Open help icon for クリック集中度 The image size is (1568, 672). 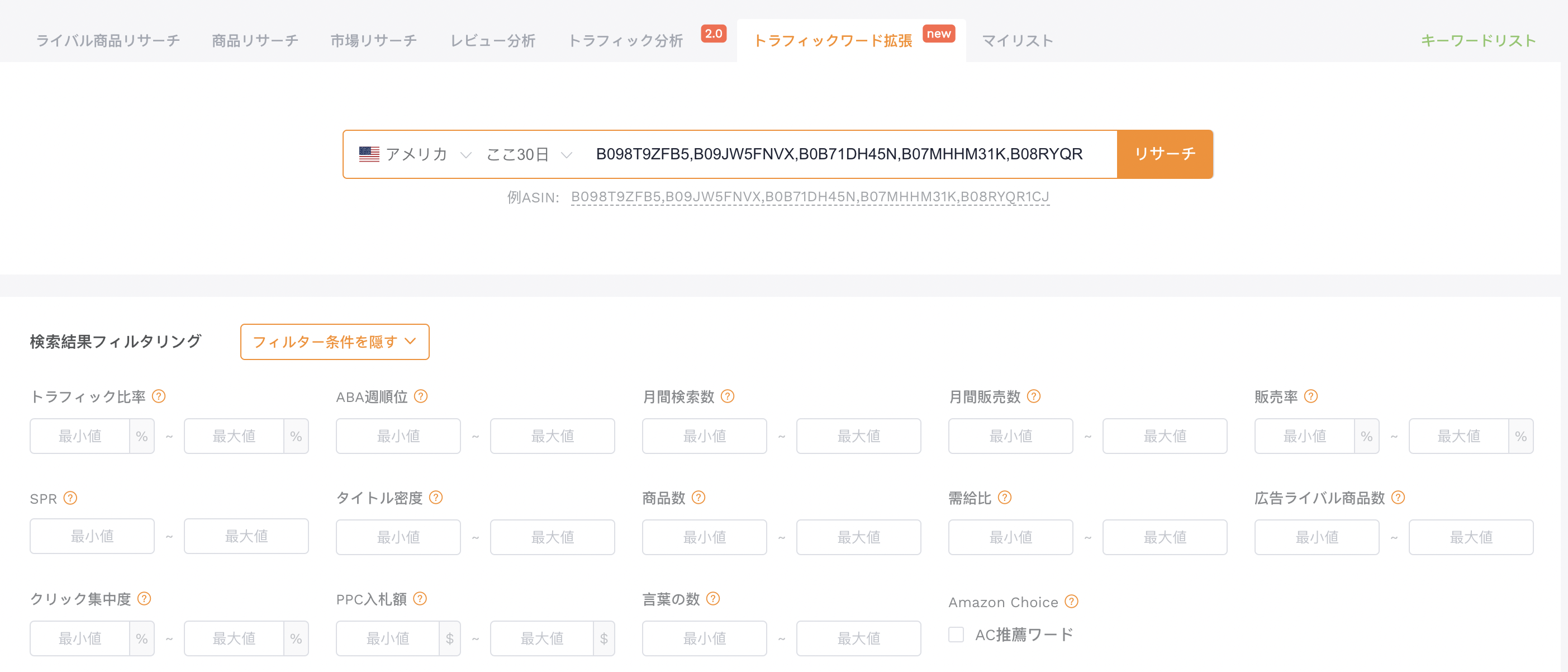(x=144, y=598)
